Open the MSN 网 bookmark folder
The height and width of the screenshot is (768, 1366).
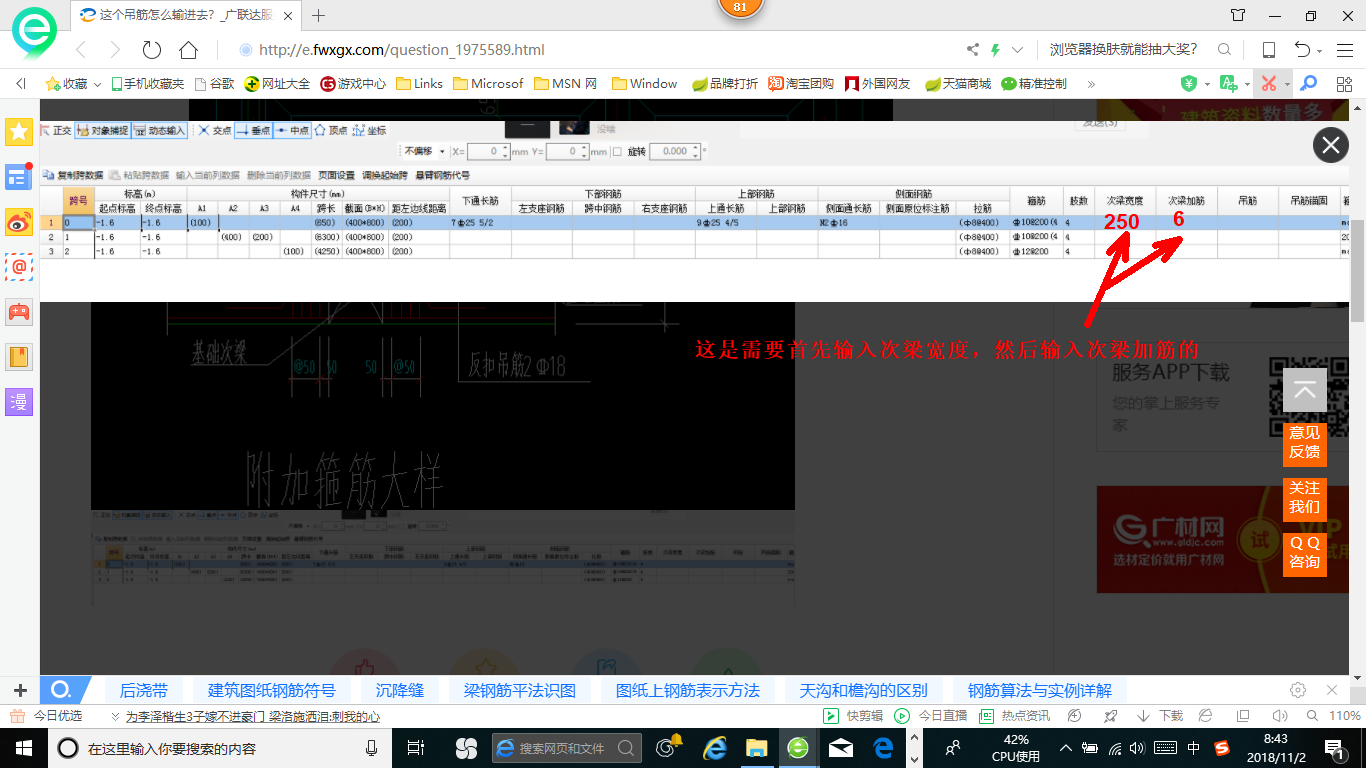(566, 84)
